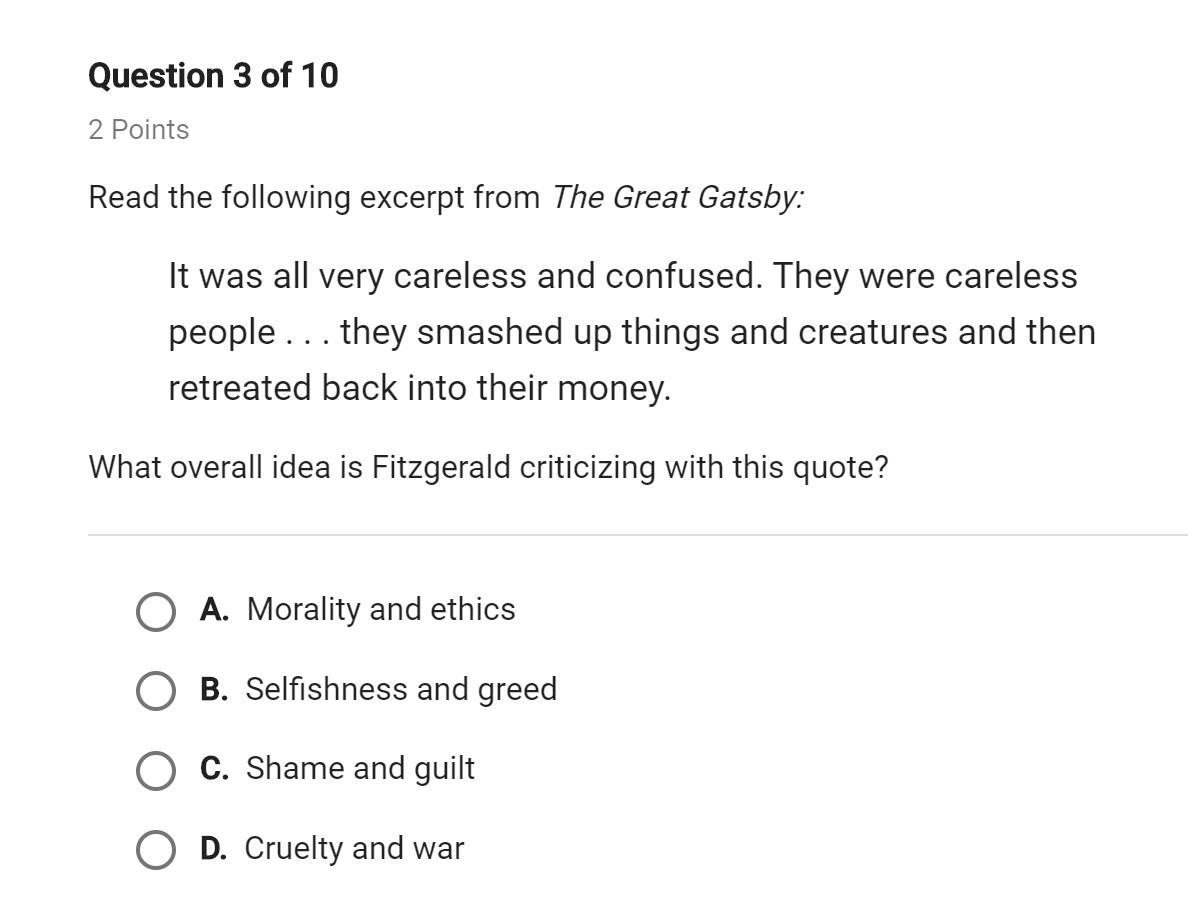1194x911 pixels.
Task: Click the 'Cruelty and war' answer label
Action: (x=354, y=848)
